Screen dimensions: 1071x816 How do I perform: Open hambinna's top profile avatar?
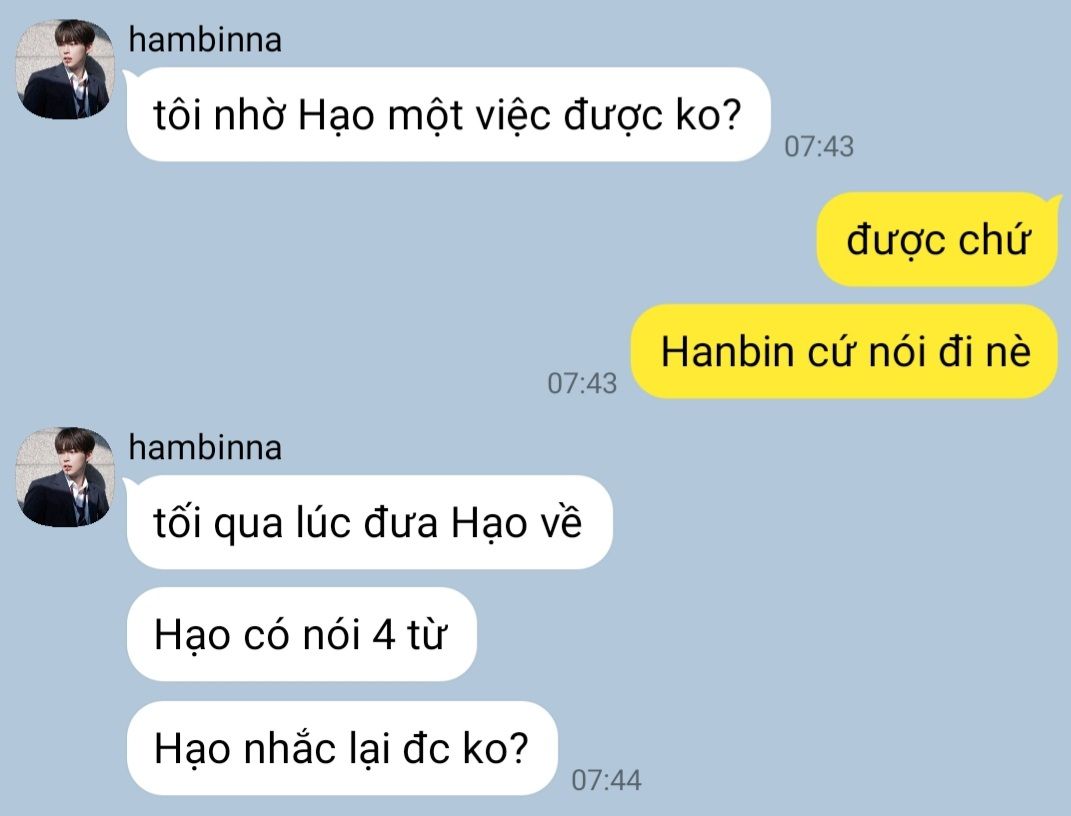[x=65, y=69]
